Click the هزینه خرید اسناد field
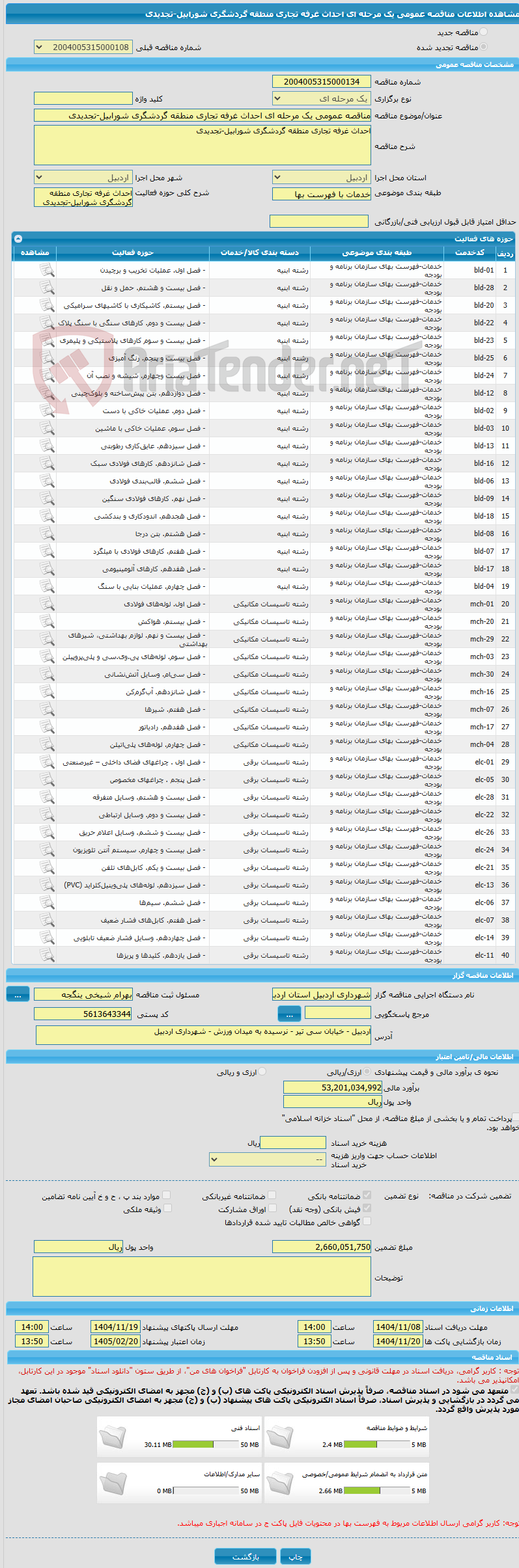The image size is (519, 1568). point(292,1142)
